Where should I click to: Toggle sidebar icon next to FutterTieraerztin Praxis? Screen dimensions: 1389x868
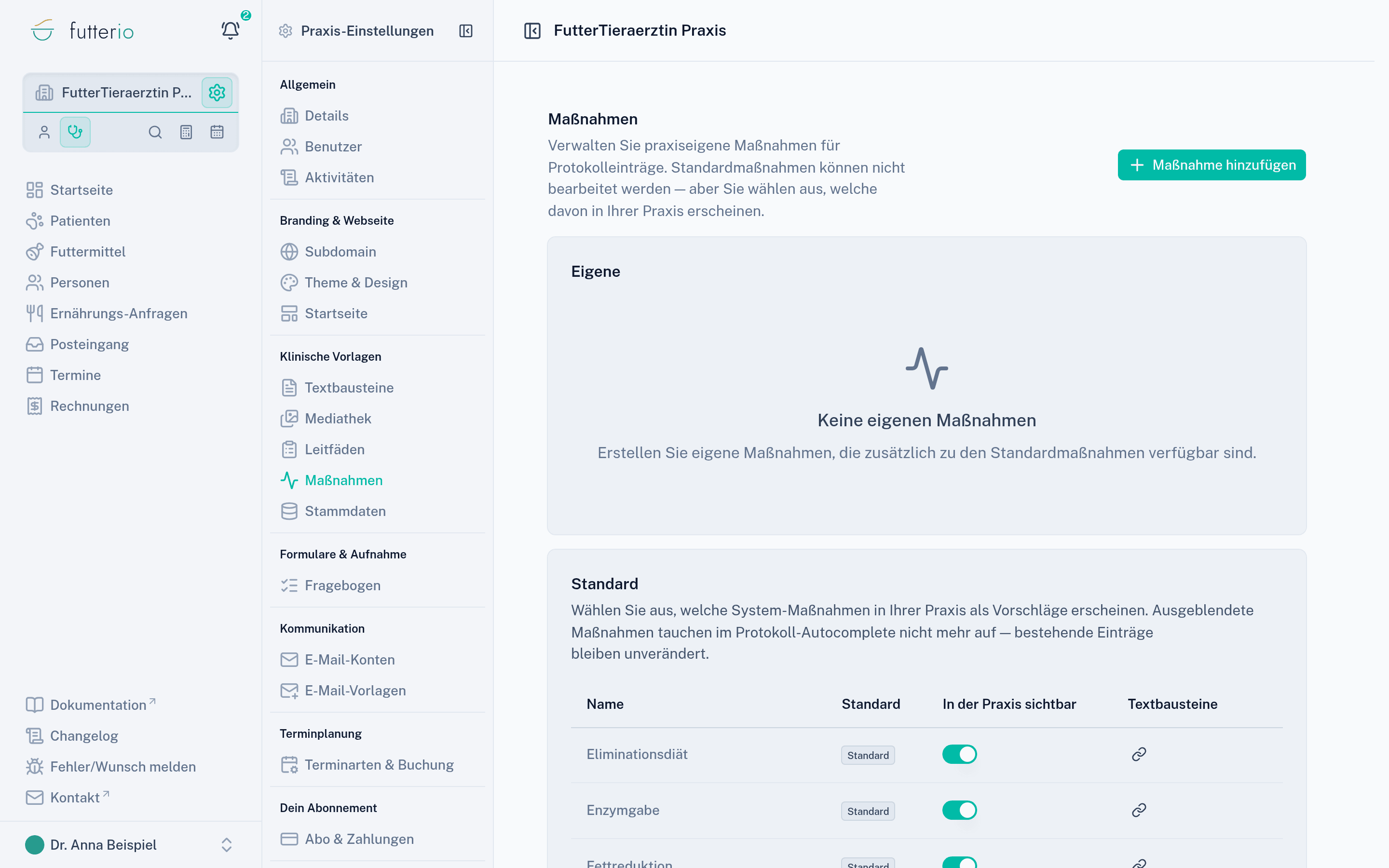532,30
